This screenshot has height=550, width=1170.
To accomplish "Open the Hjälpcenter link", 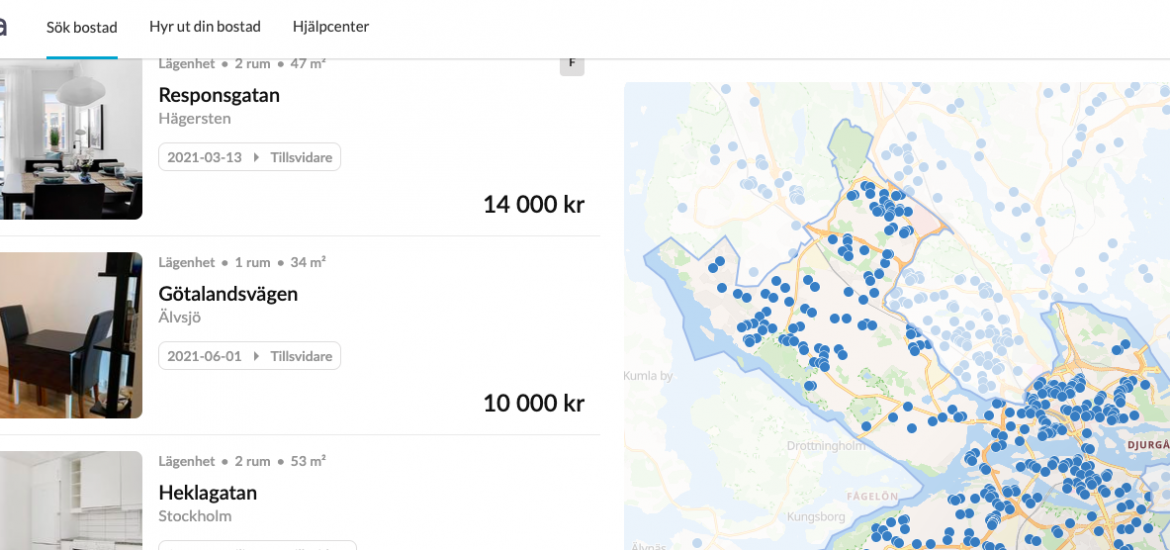I will coord(331,27).
